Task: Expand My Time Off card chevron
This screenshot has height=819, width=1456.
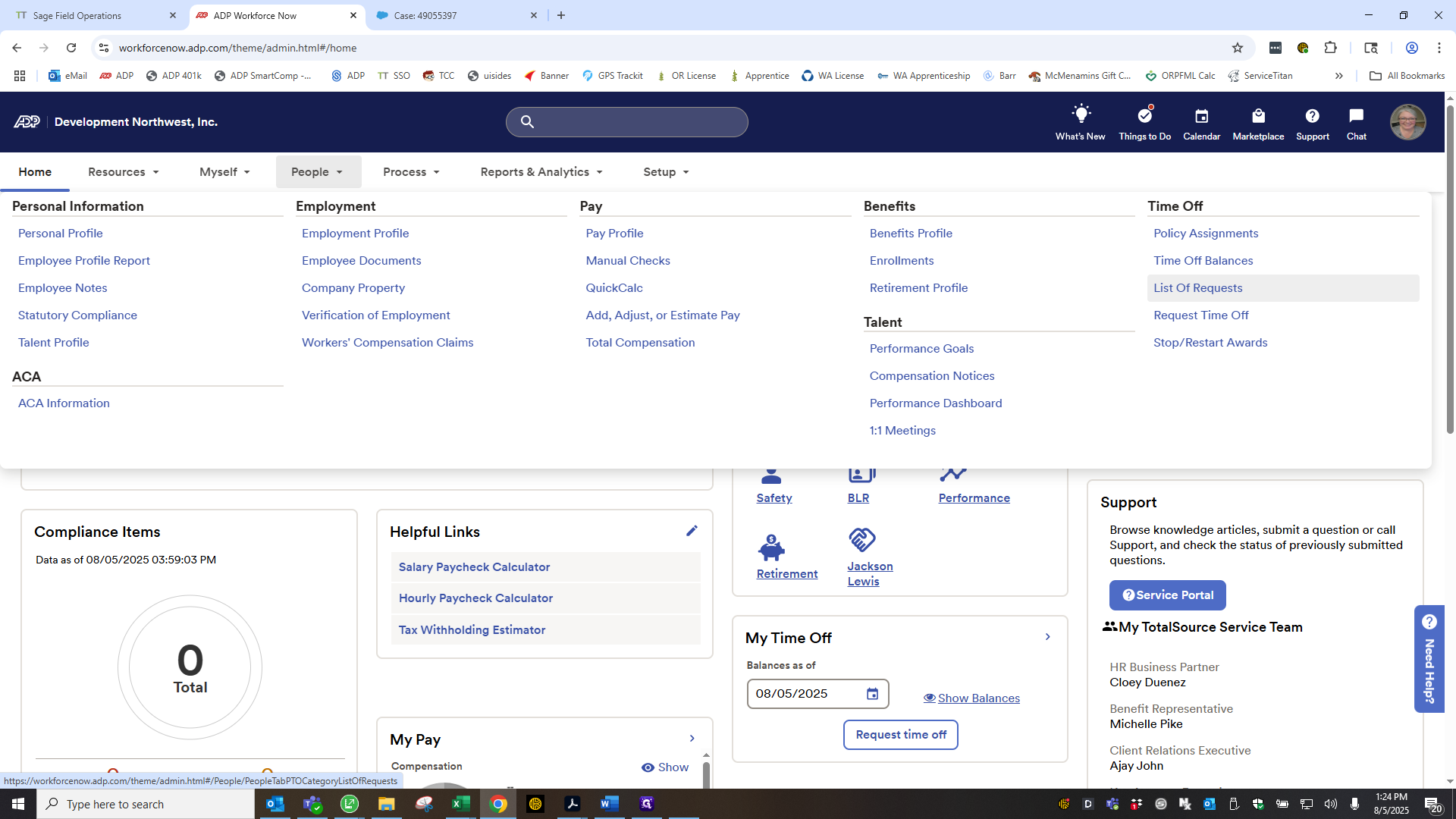Action: 1048,637
